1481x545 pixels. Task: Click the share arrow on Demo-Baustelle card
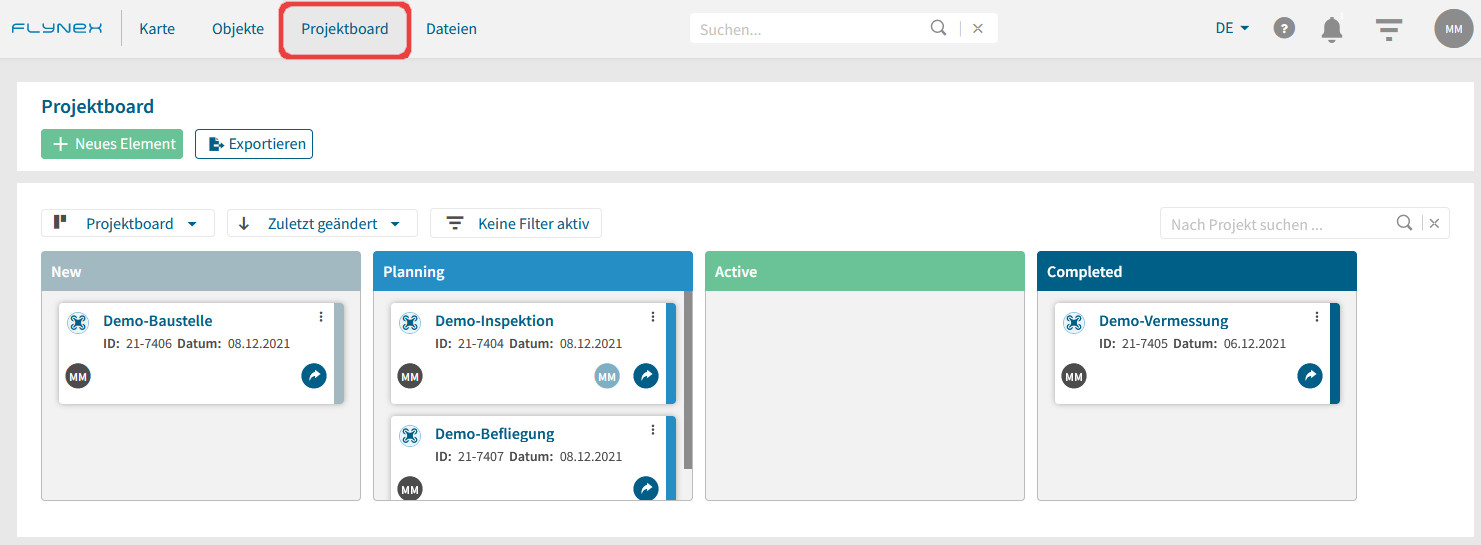click(314, 376)
